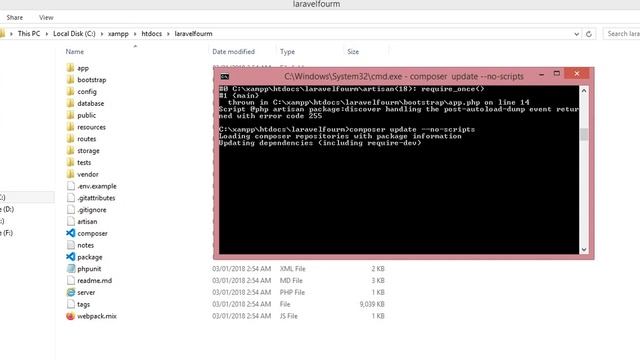The width and height of the screenshot is (640, 360).
Task: Sort files by Date modified column
Action: click(233, 52)
